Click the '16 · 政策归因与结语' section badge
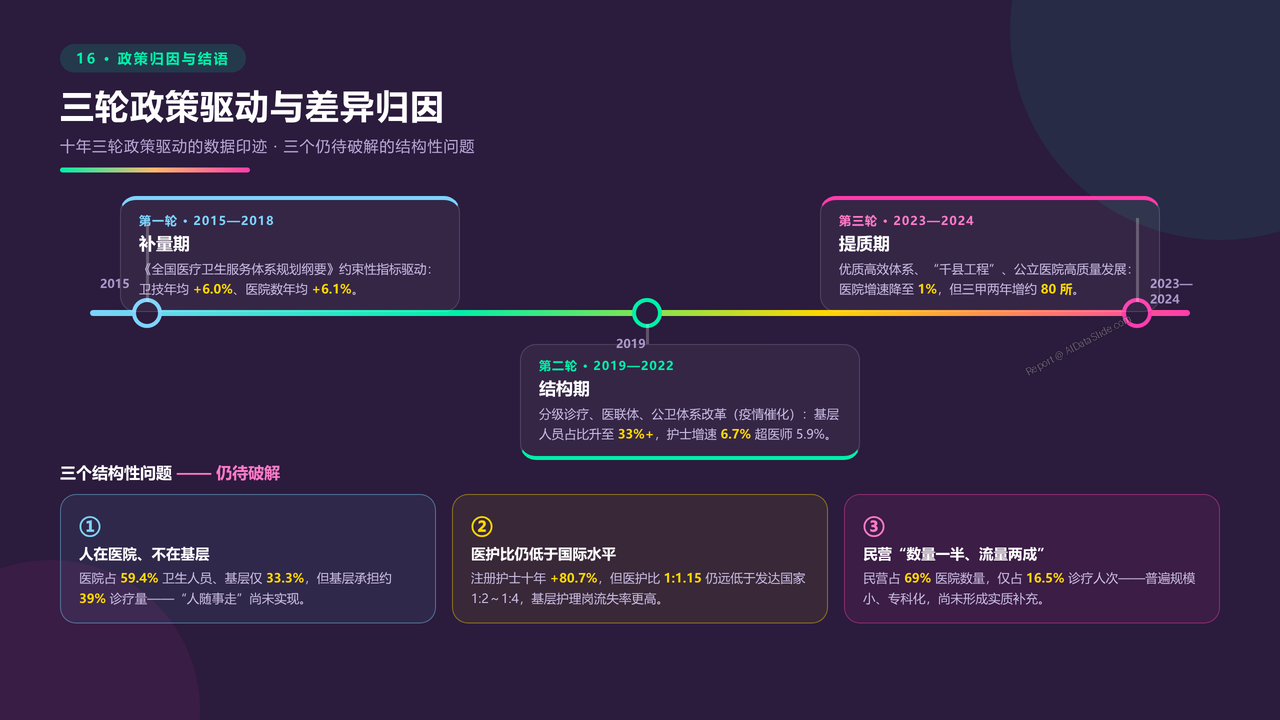This screenshot has width=1280, height=720. (152, 59)
